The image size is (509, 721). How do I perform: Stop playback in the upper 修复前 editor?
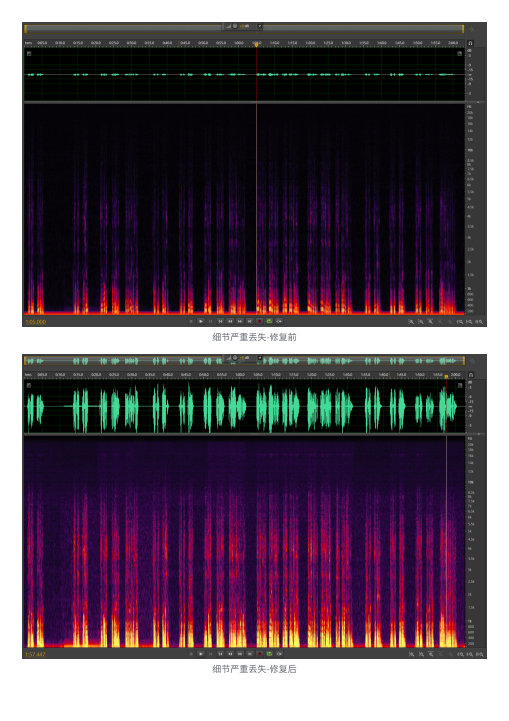coord(191,321)
